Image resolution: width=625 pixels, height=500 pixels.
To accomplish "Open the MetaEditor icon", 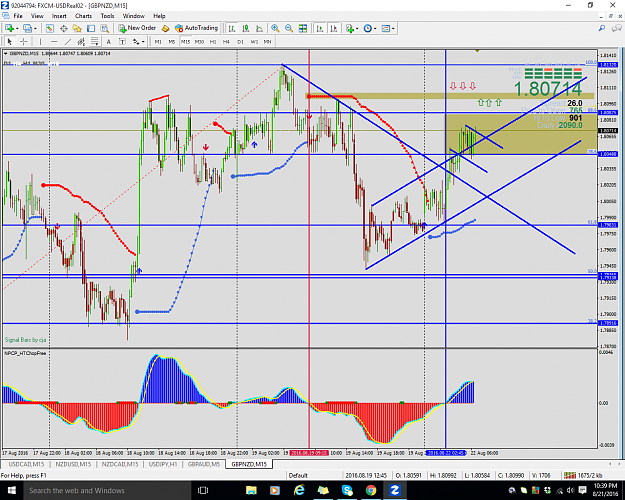I will [x=165, y=28].
